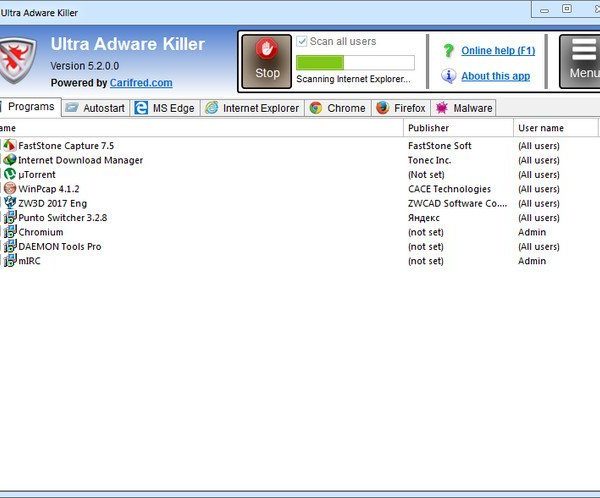Select the µTorrent entry name
The height and width of the screenshot is (498, 600).
[37, 175]
